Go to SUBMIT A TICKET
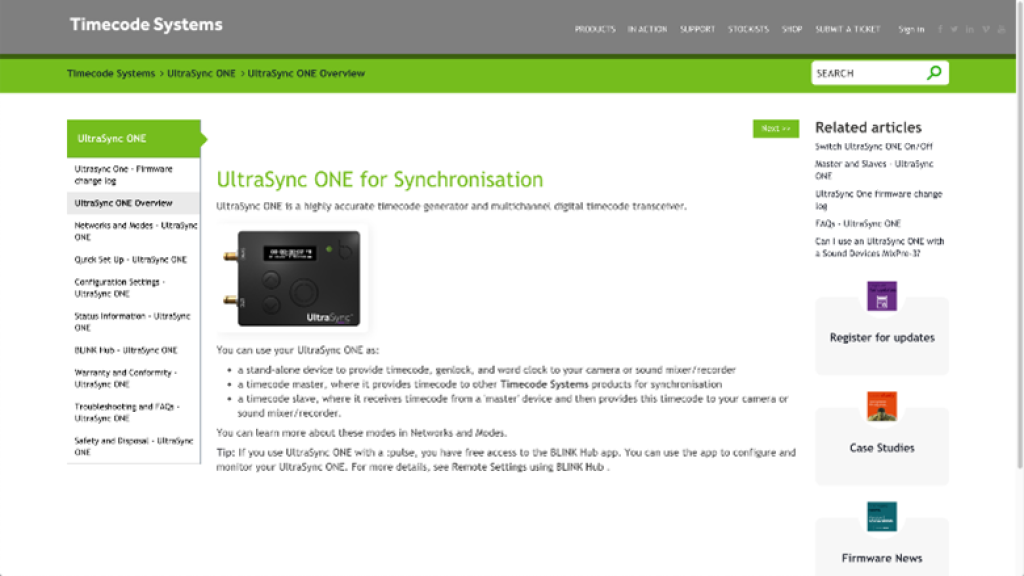This screenshot has width=1024, height=576. 848,29
